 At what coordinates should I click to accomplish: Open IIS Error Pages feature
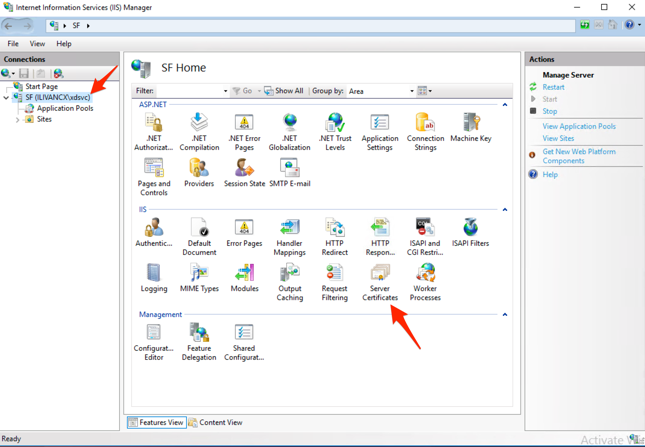pyautogui.click(x=244, y=232)
